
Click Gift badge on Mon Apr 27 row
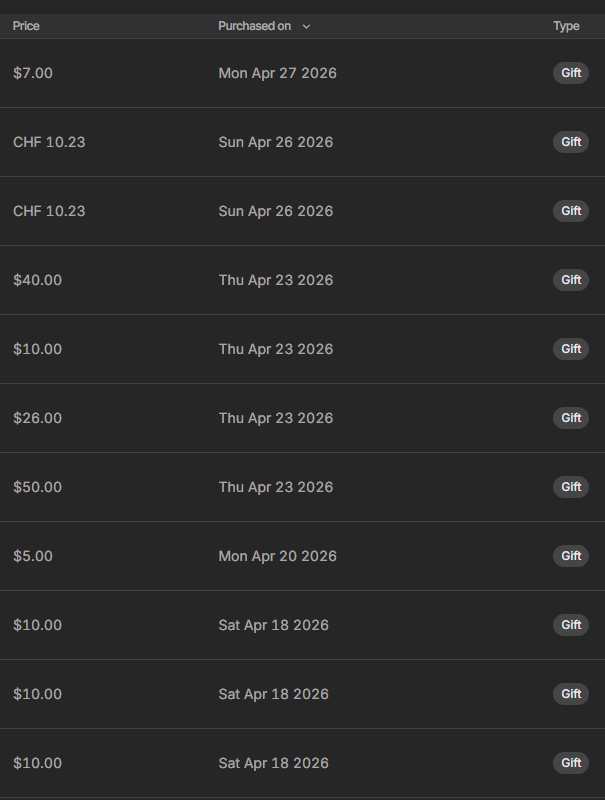pyautogui.click(x=571, y=73)
